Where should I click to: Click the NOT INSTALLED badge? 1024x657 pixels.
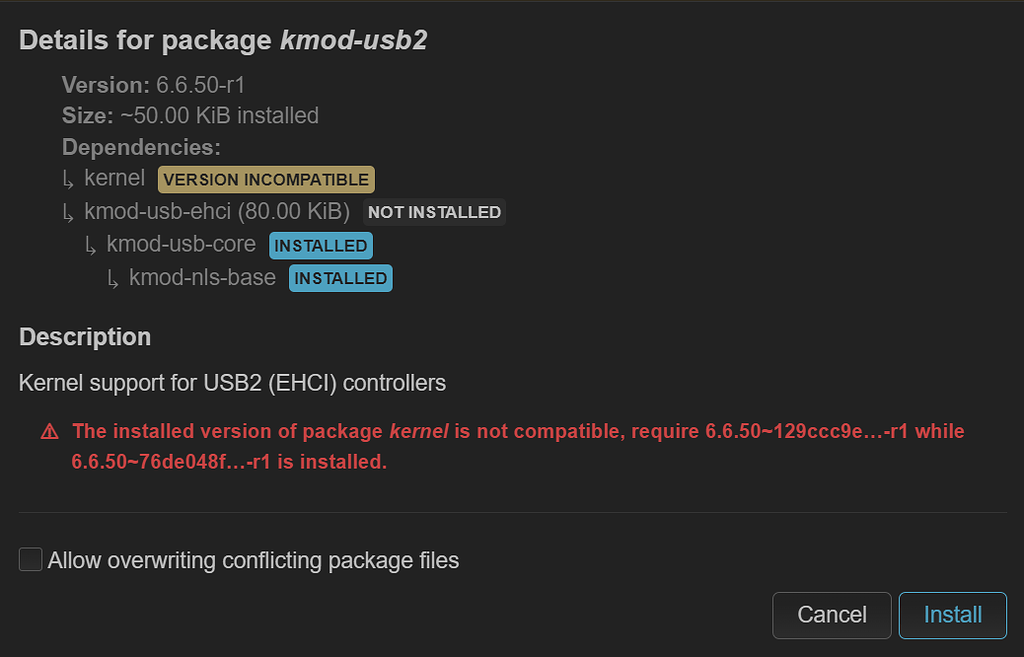coord(434,212)
